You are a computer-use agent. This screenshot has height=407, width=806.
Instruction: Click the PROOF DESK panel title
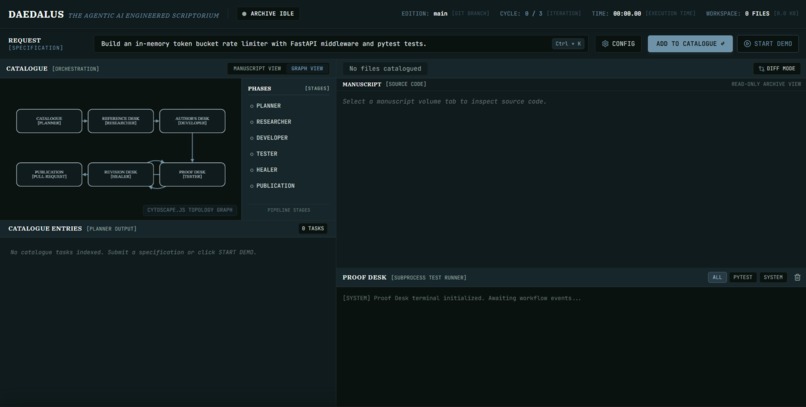click(x=364, y=278)
